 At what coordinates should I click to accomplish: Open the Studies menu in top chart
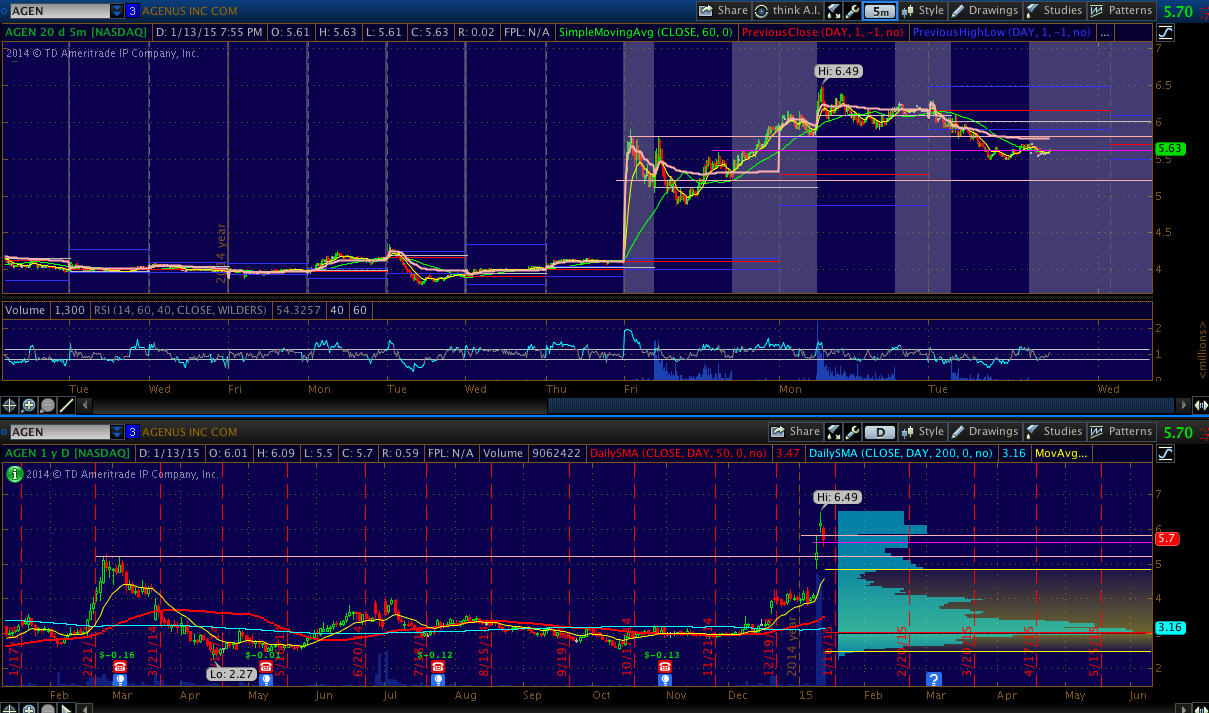pyautogui.click(x=1054, y=11)
